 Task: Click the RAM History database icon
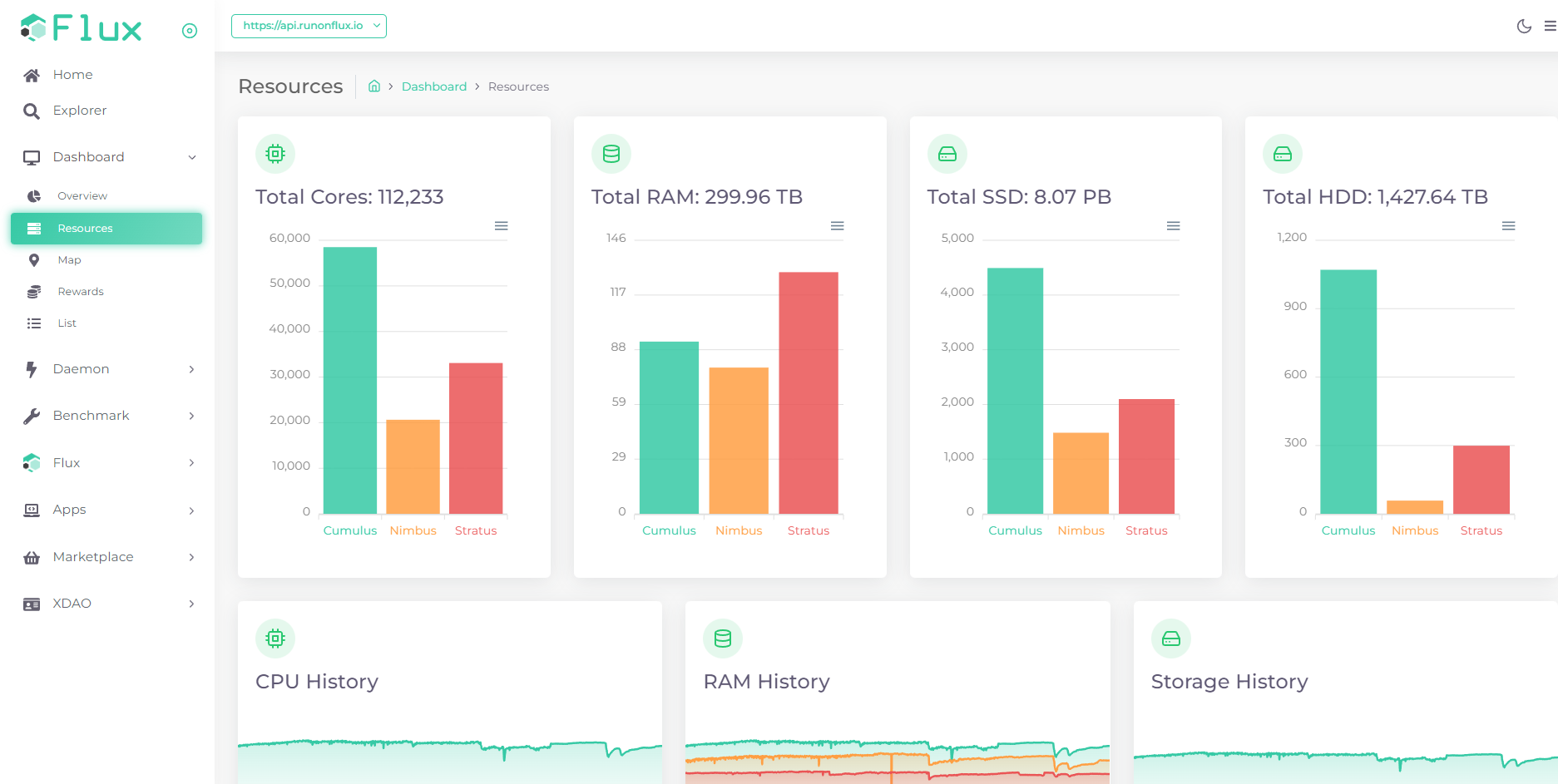tap(723, 639)
